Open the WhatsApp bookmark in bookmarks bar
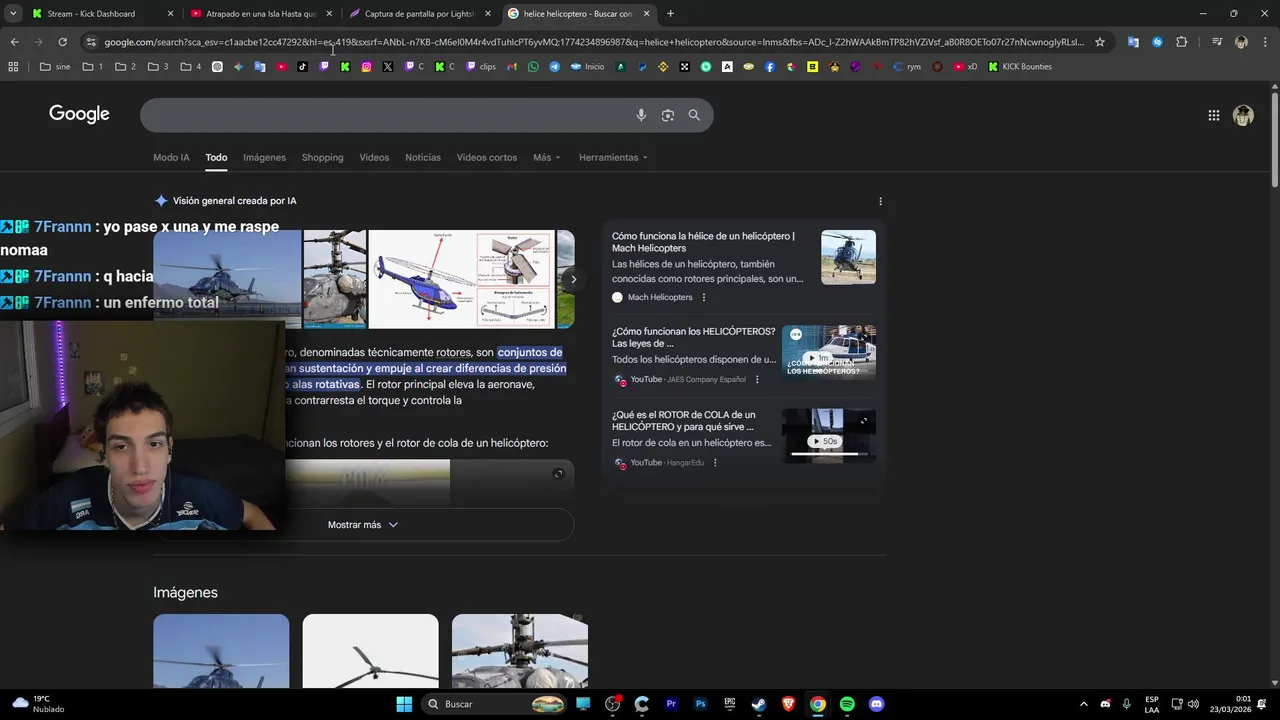 click(533, 67)
